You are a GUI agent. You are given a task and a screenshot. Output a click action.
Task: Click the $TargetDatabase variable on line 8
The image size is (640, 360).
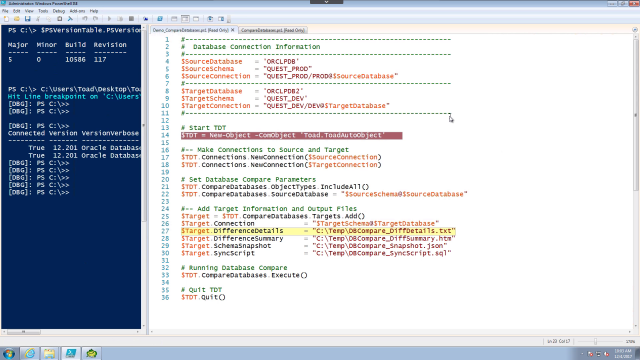(x=211, y=91)
